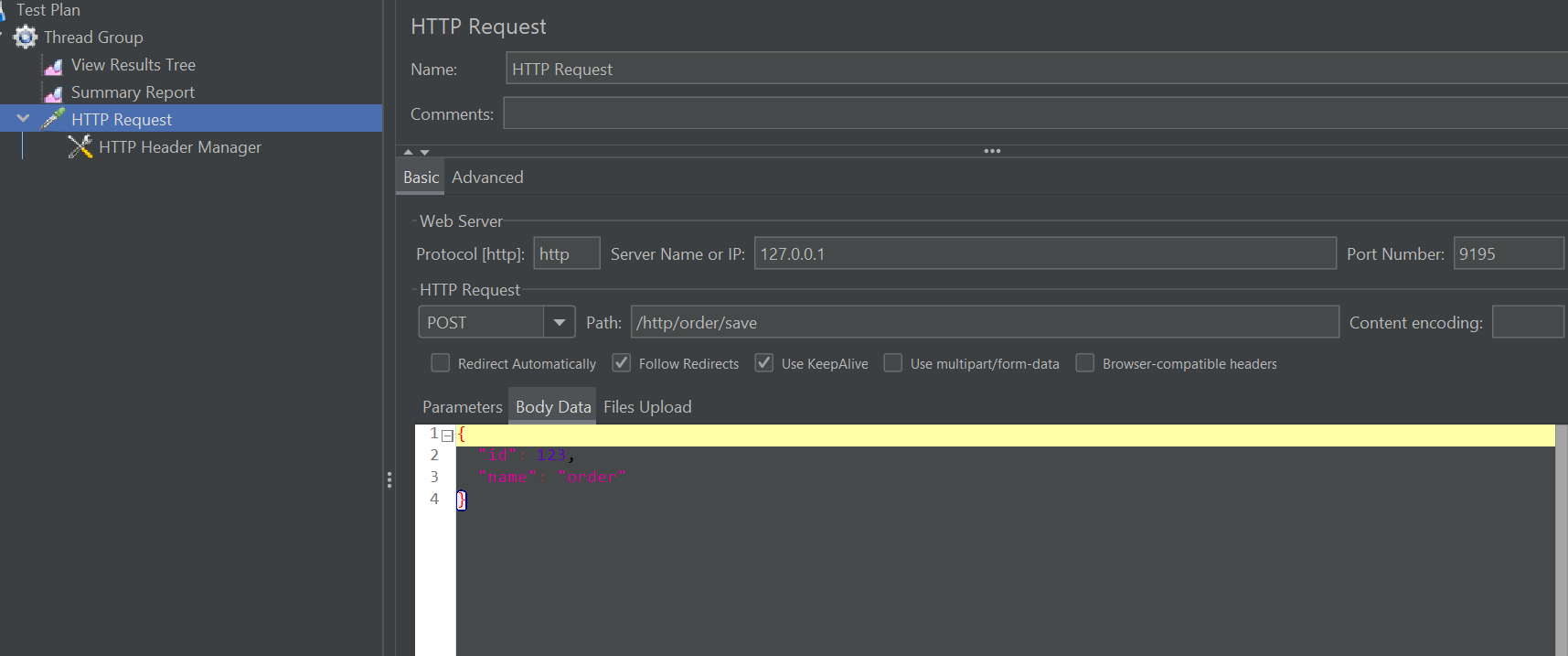
Task: Uncheck the Follow Redirects checkbox
Action: click(x=622, y=363)
